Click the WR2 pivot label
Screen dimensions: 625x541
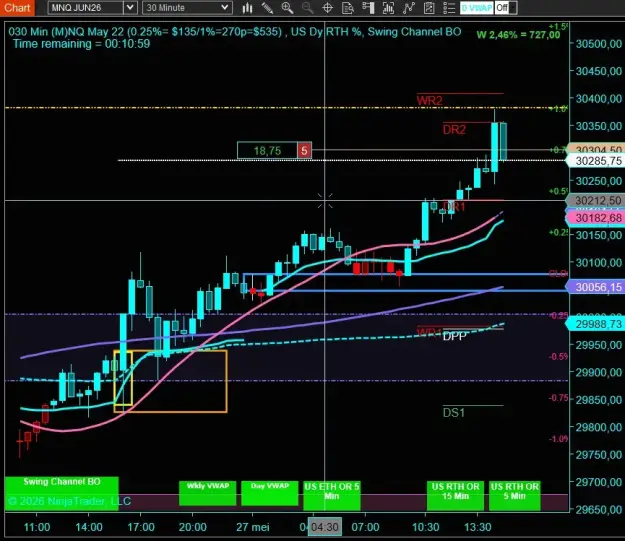tap(429, 100)
